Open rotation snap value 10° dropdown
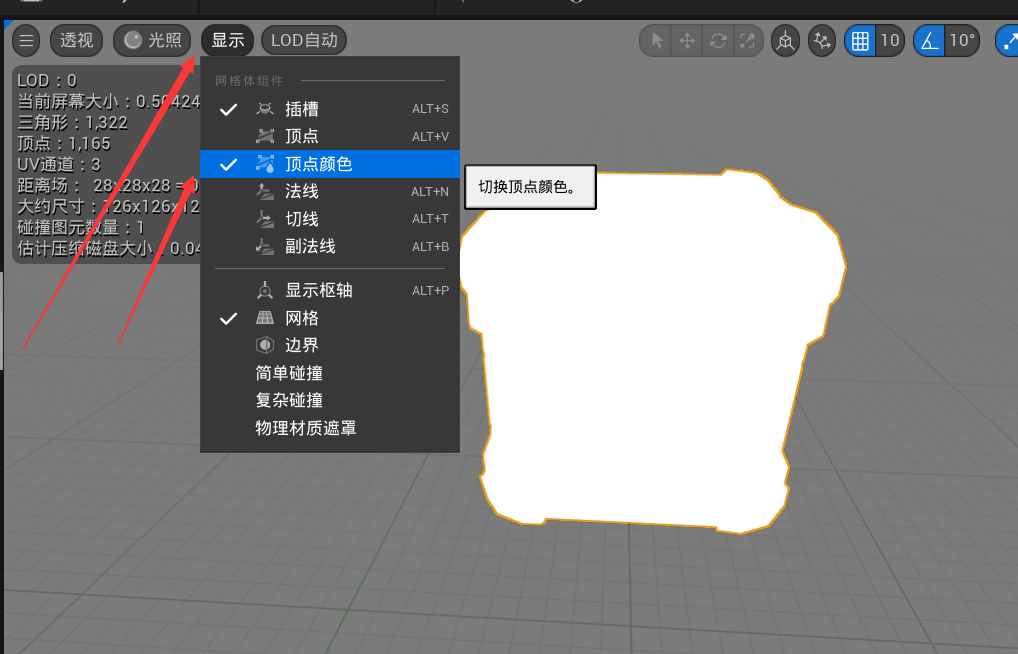The width and height of the screenshot is (1018, 654). click(x=962, y=41)
